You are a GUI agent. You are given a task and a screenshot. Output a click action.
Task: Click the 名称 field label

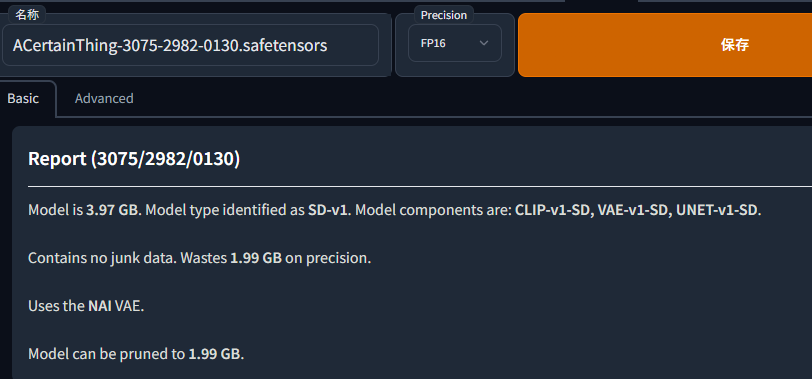27,15
